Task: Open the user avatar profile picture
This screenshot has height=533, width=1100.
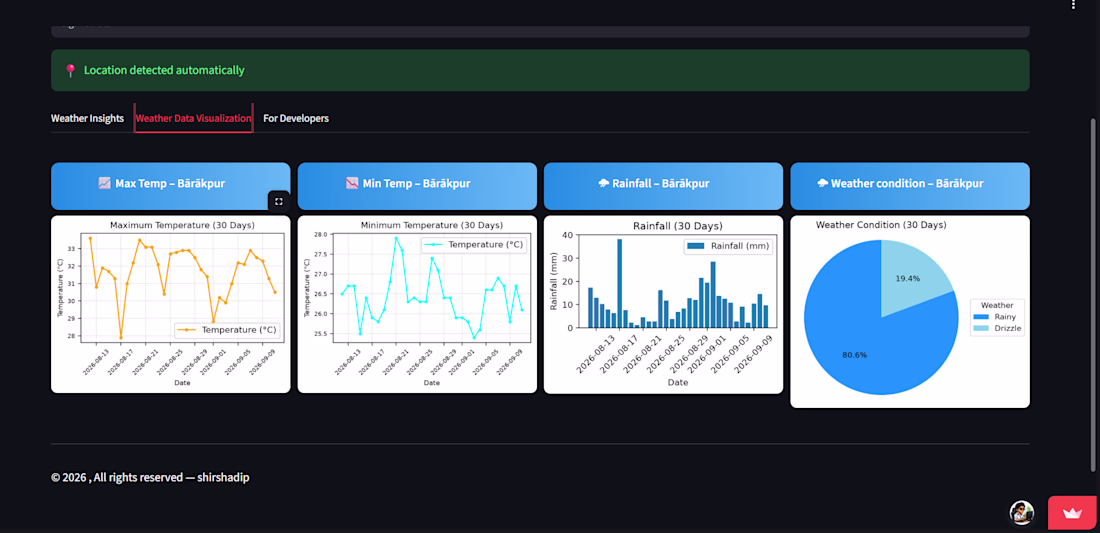Action: click(1022, 513)
